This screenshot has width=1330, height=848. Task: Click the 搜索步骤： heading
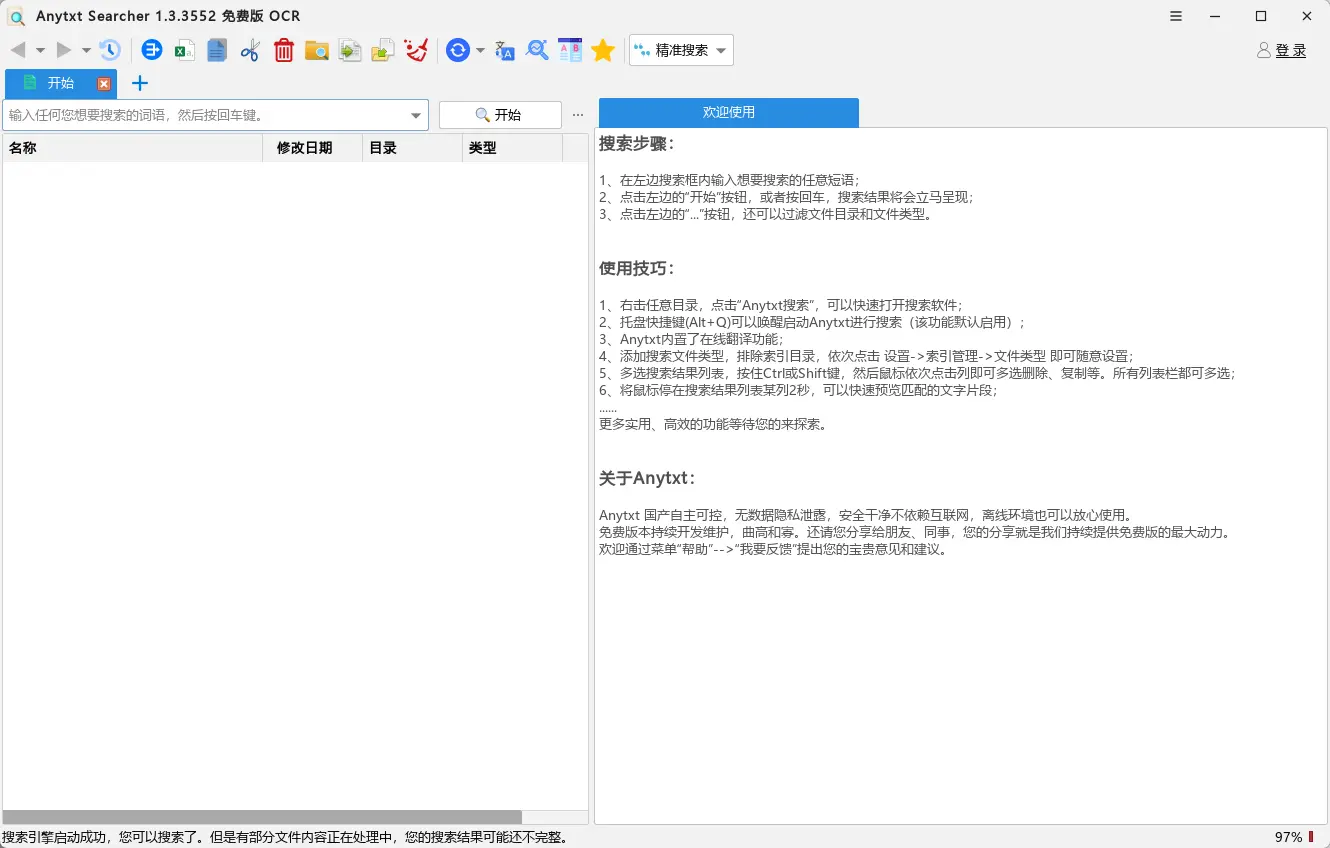click(x=637, y=144)
